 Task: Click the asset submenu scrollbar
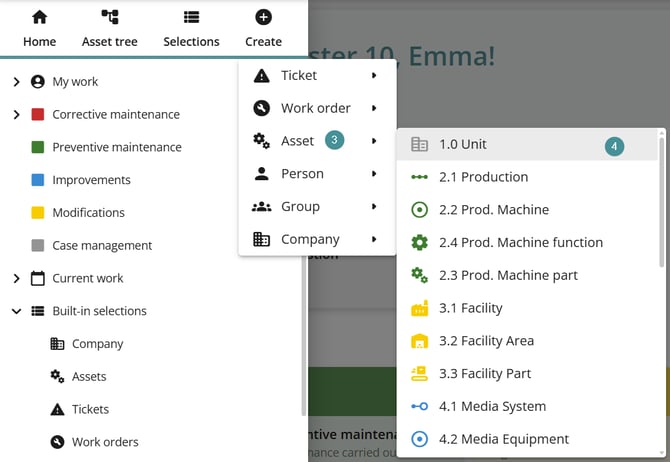tap(661, 200)
